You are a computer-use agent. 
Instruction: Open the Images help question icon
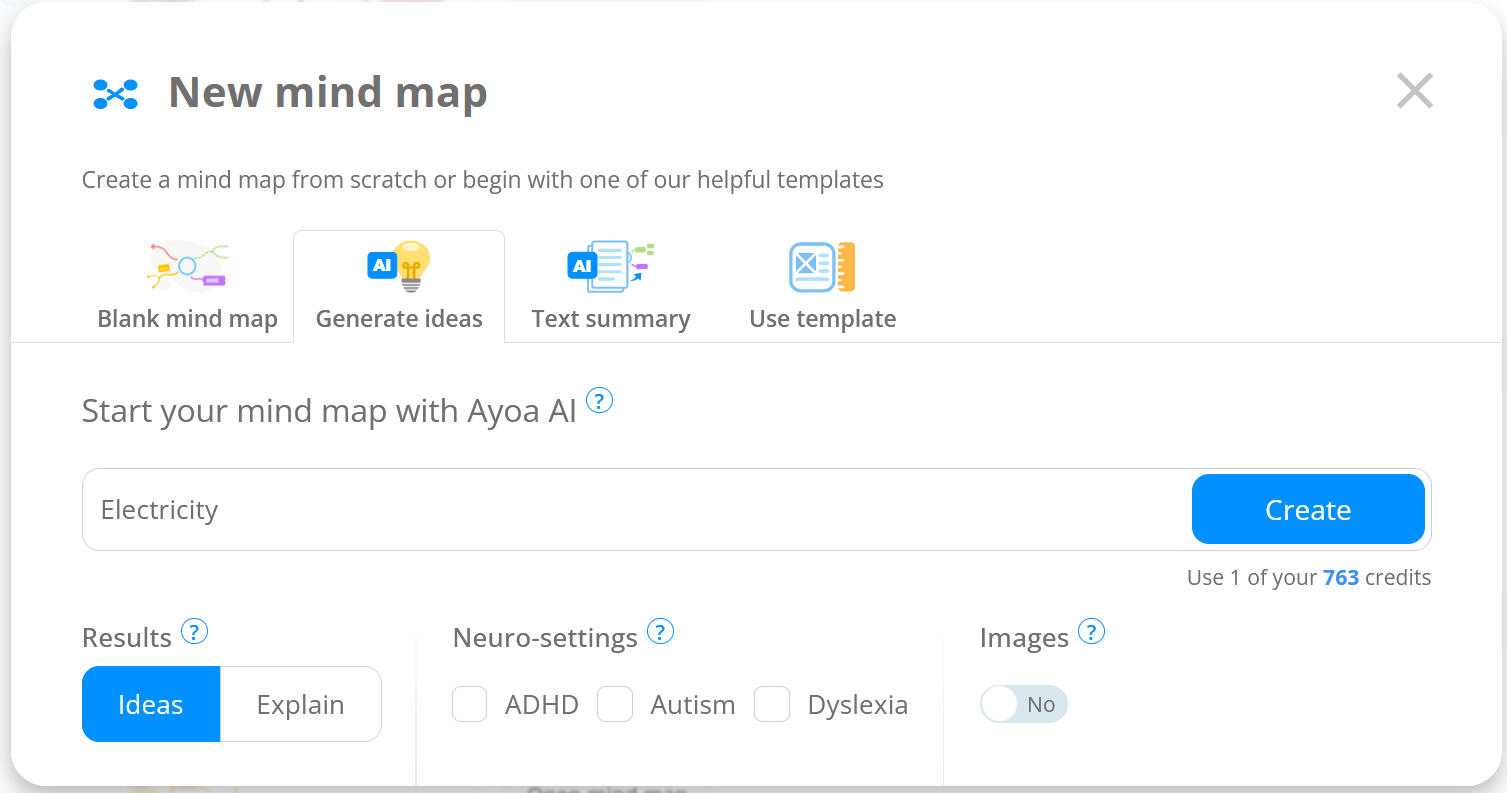[1092, 632]
